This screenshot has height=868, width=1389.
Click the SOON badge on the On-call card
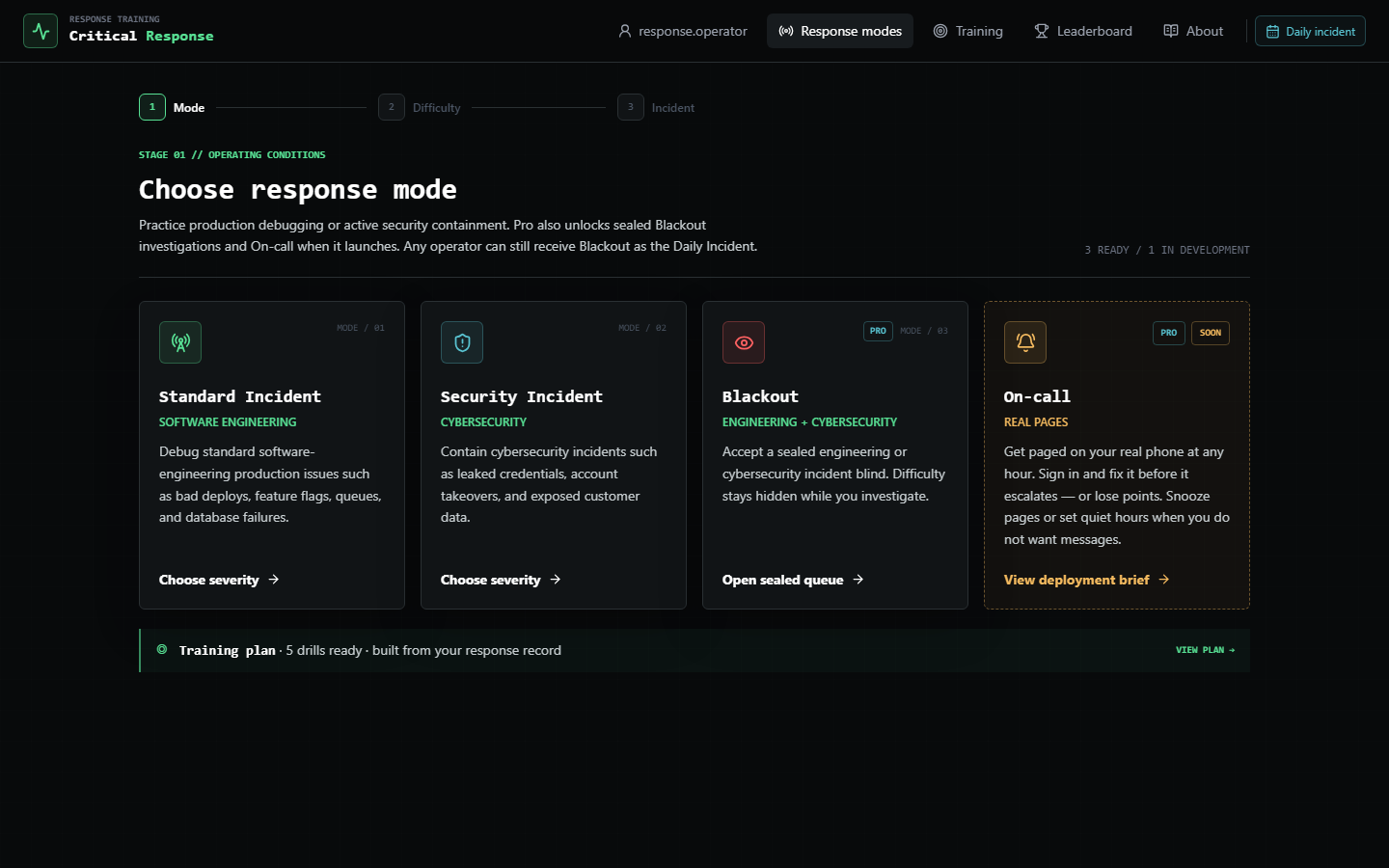pos(1211,333)
